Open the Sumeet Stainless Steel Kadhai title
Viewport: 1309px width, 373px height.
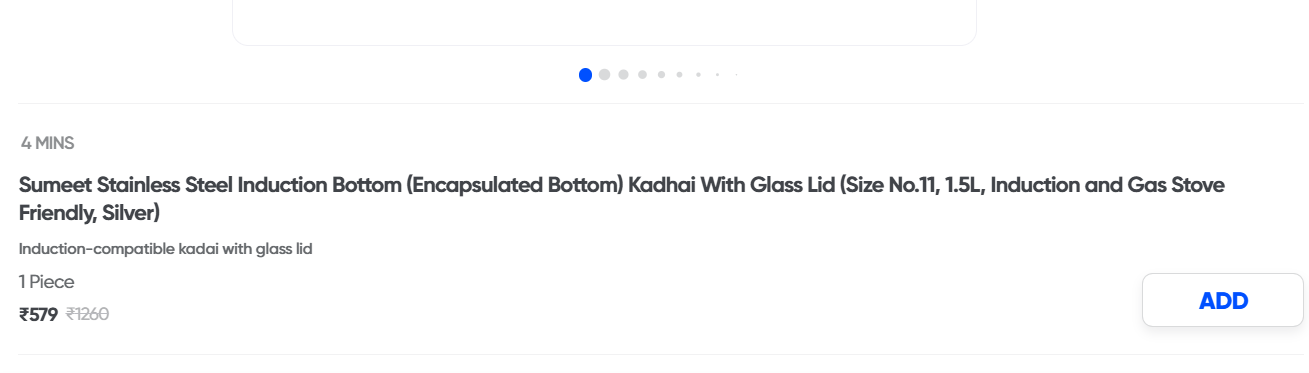pyautogui.click(x=622, y=199)
